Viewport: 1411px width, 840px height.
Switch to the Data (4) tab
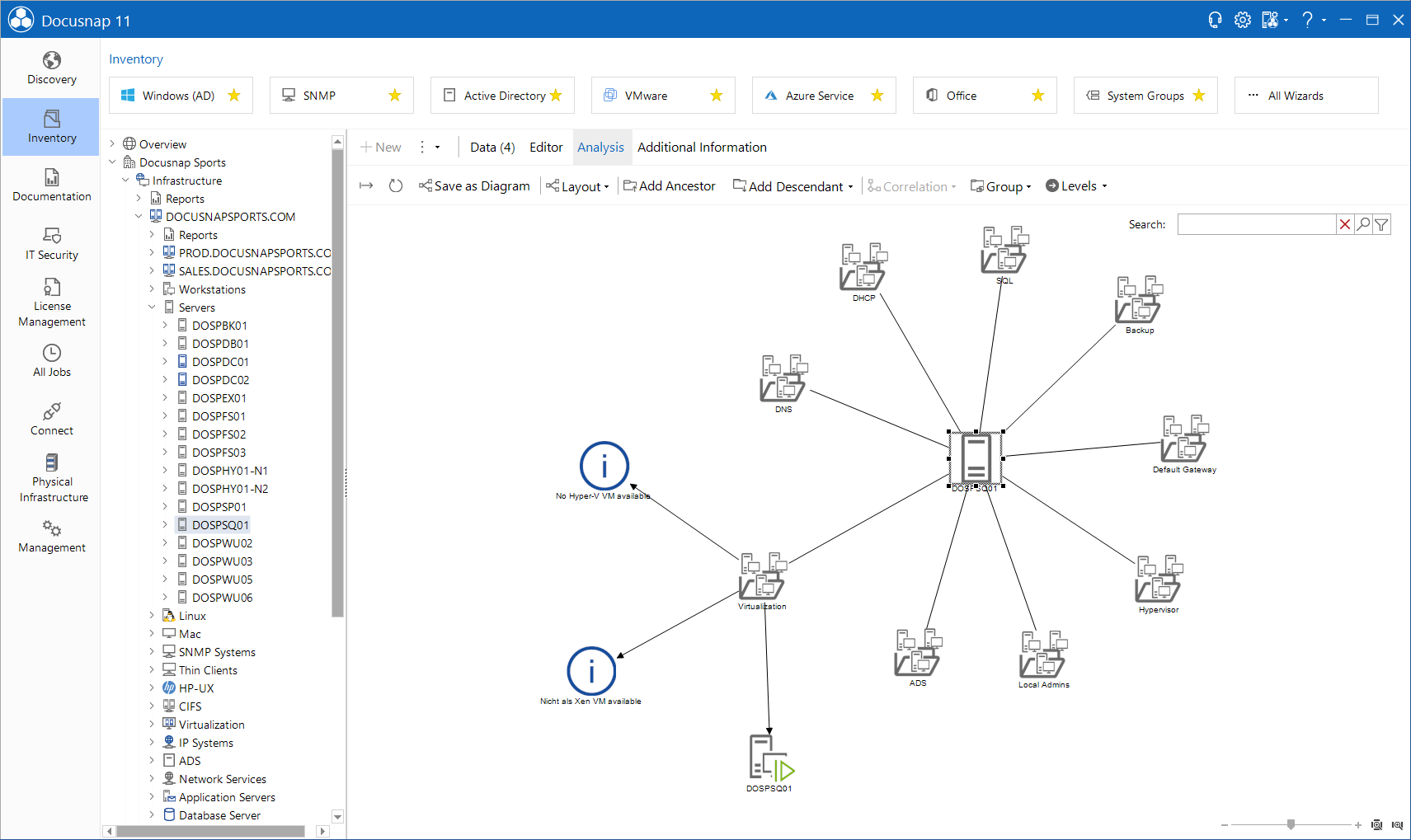(x=492, y=148)
